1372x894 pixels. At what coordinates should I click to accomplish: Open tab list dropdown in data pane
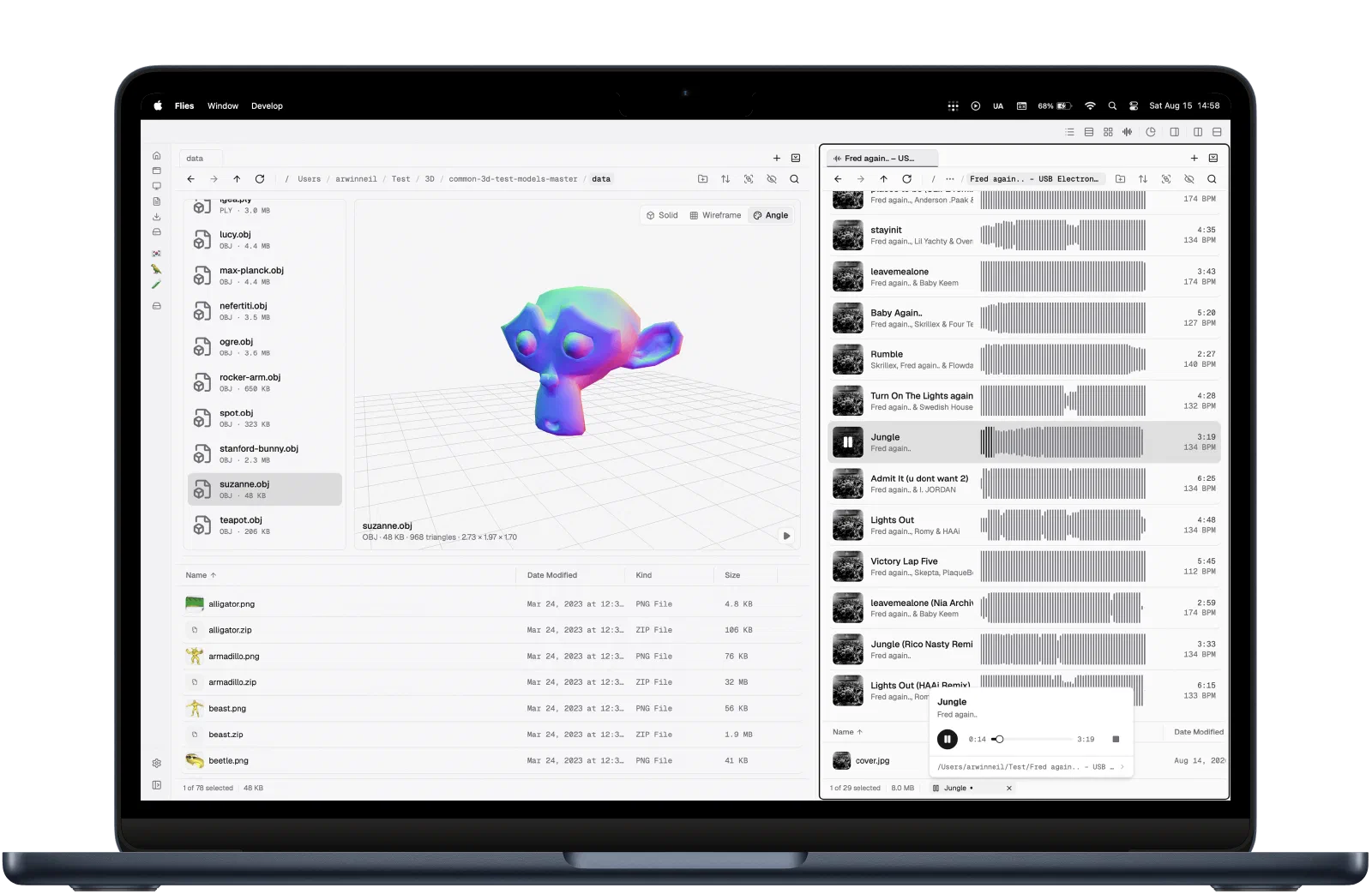click(796, 158)
